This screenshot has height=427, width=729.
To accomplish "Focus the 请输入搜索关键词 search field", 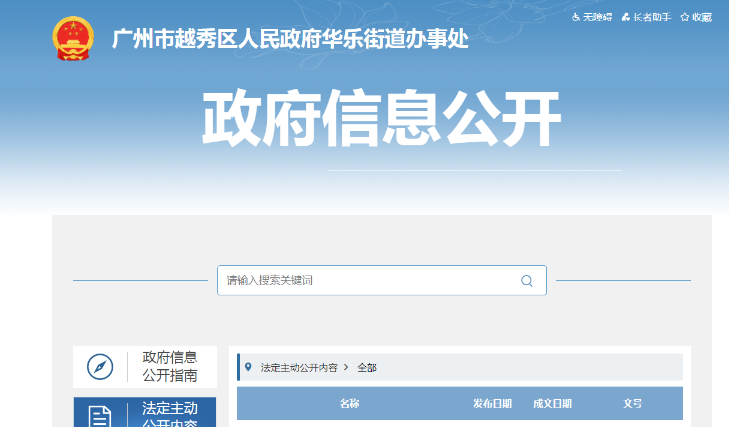I will click(365, 281).
